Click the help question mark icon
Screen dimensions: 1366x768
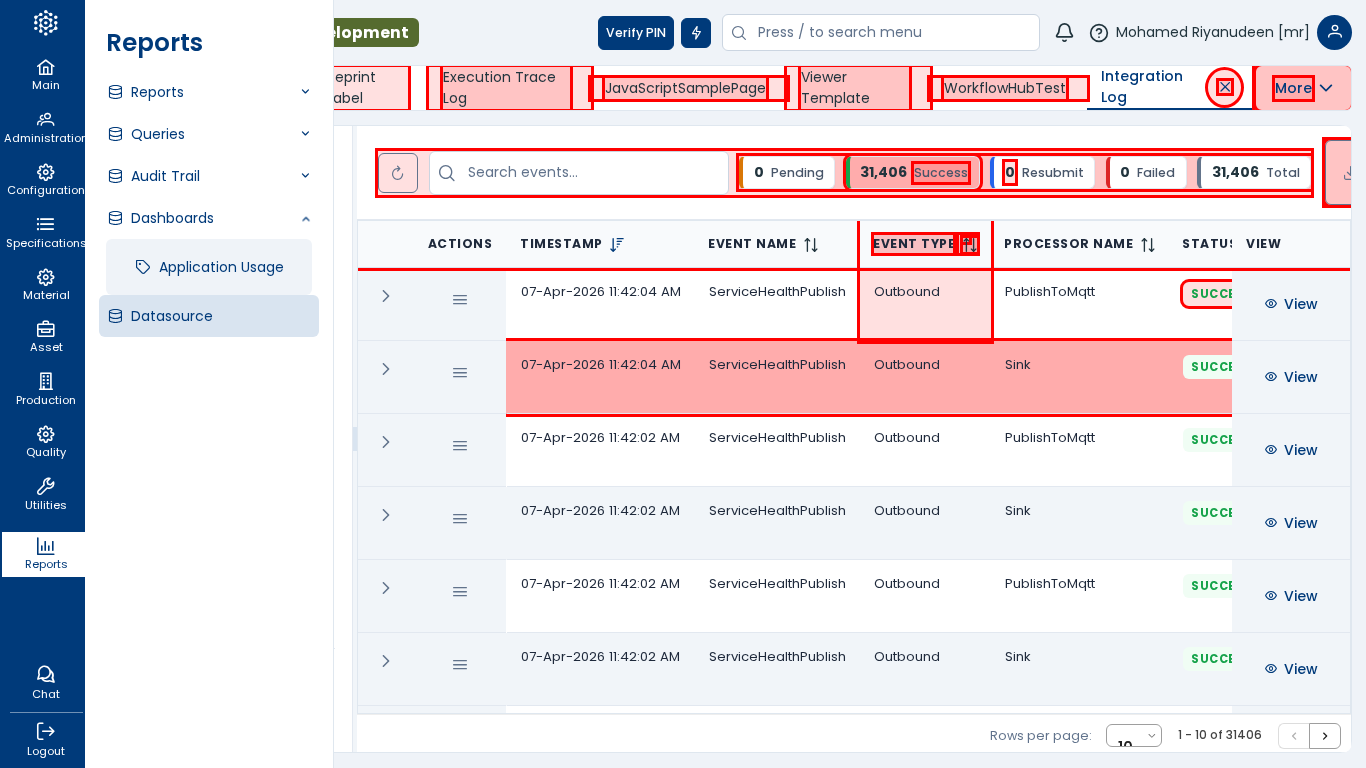(1098, 33)
